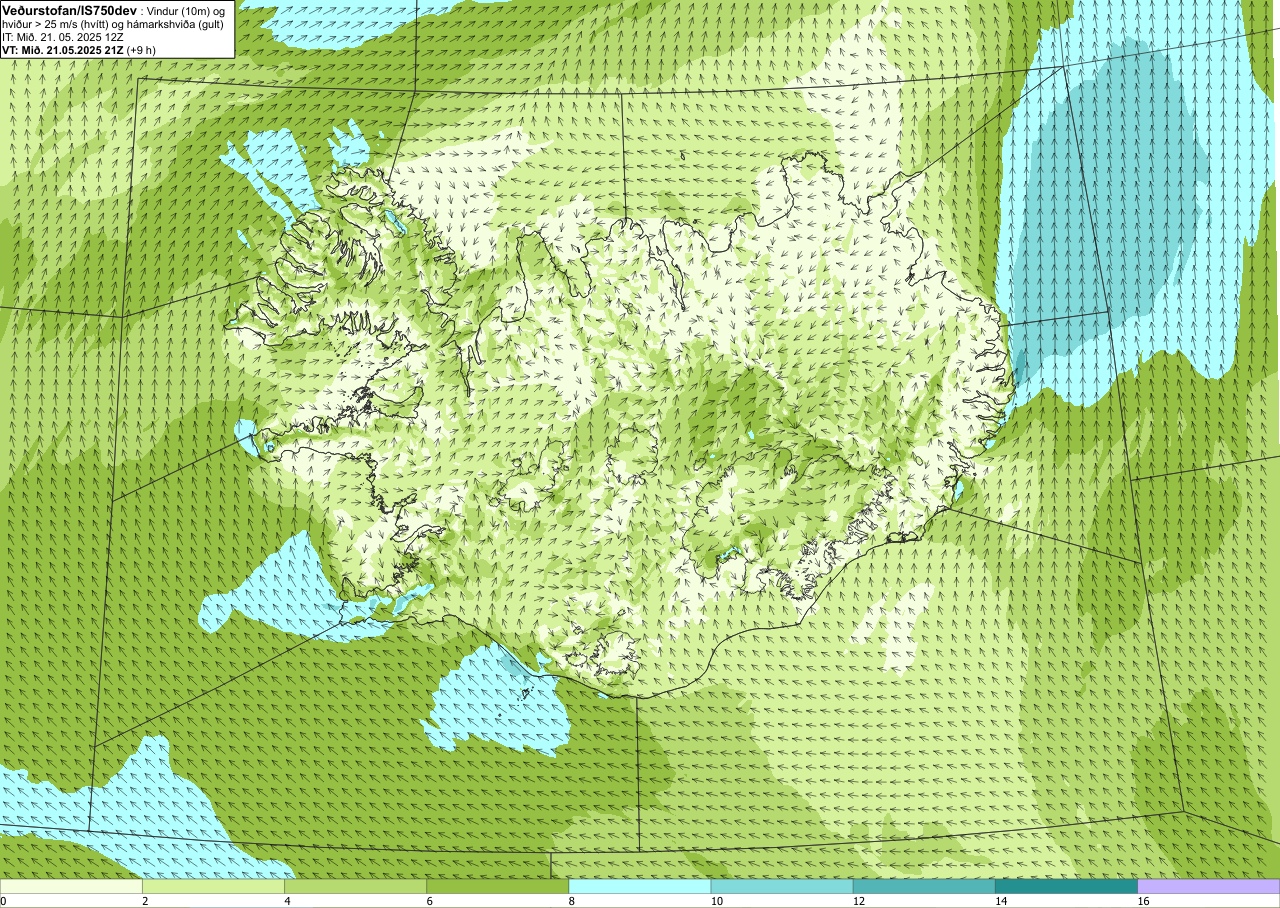Click the 'VT: Mið. 21.05.2025 21Z (+9 h)' line
Screen dimensions: 1280x908
tap(79, 50)
